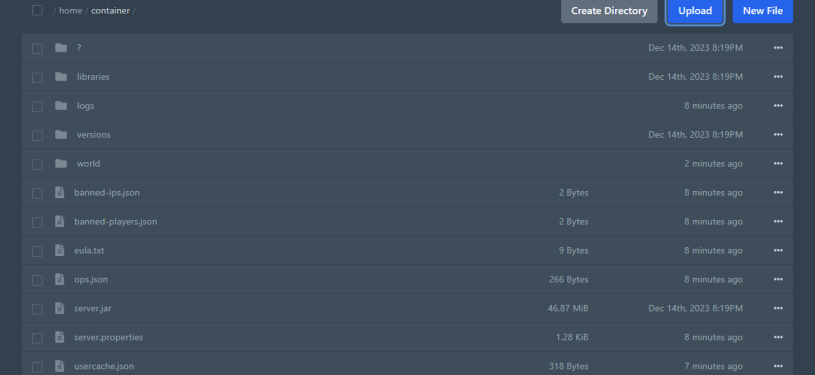Tick the select-all checkbox beside breadcrumb

[37, 10]
